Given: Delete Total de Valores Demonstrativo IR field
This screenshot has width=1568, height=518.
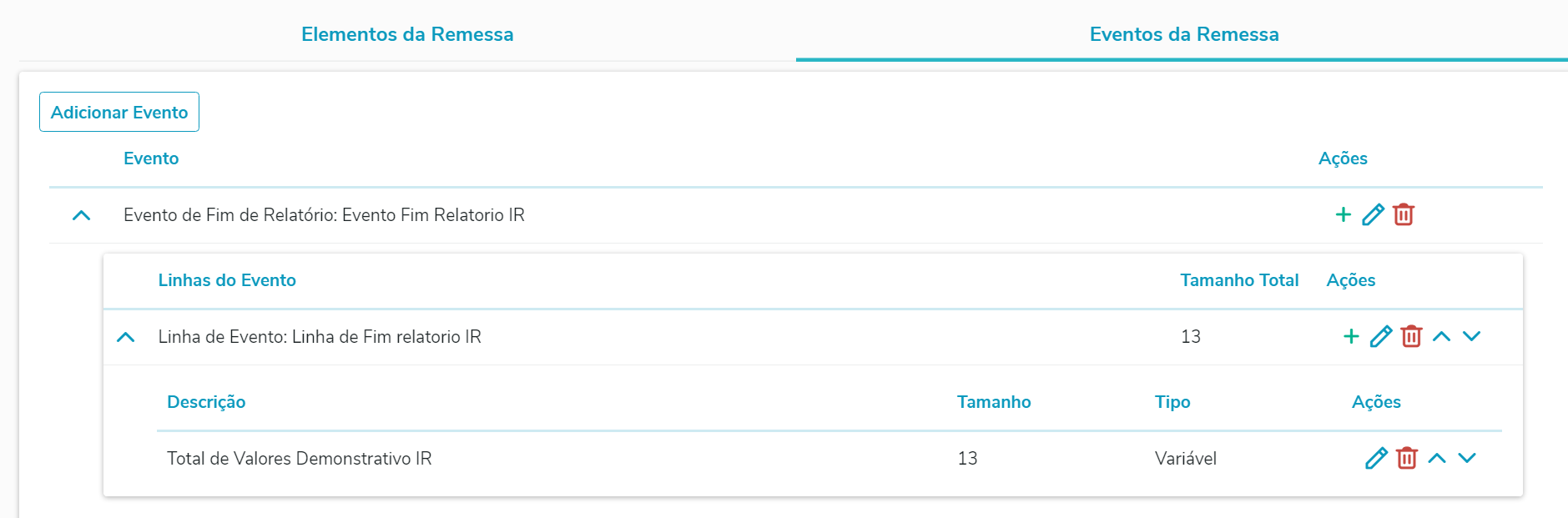Looking at the screenshot, I should [1407, 459].
